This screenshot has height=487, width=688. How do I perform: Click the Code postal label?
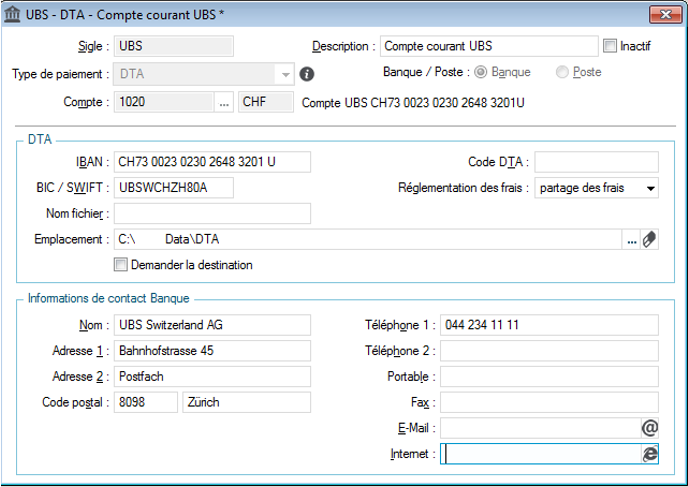(x=75, y=402)
